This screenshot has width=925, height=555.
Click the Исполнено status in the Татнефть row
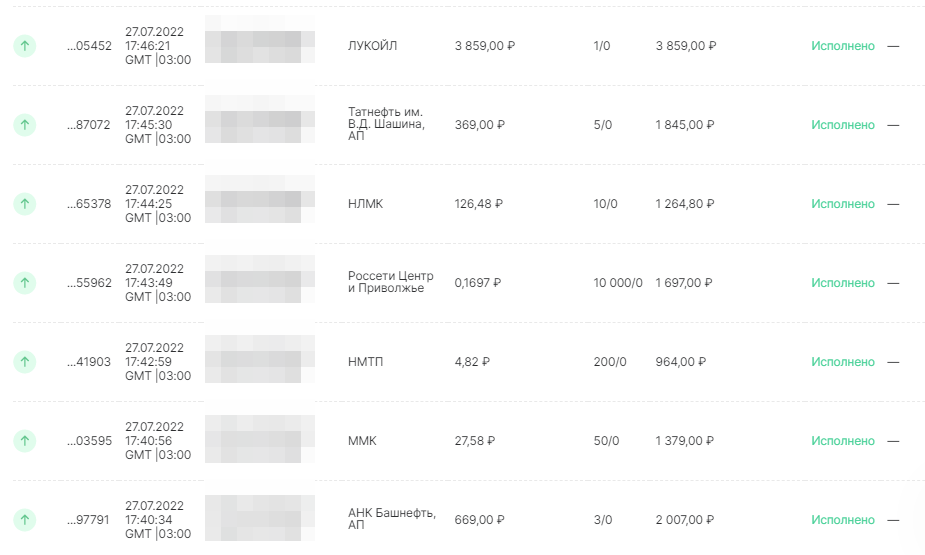(x=842, y=125)
